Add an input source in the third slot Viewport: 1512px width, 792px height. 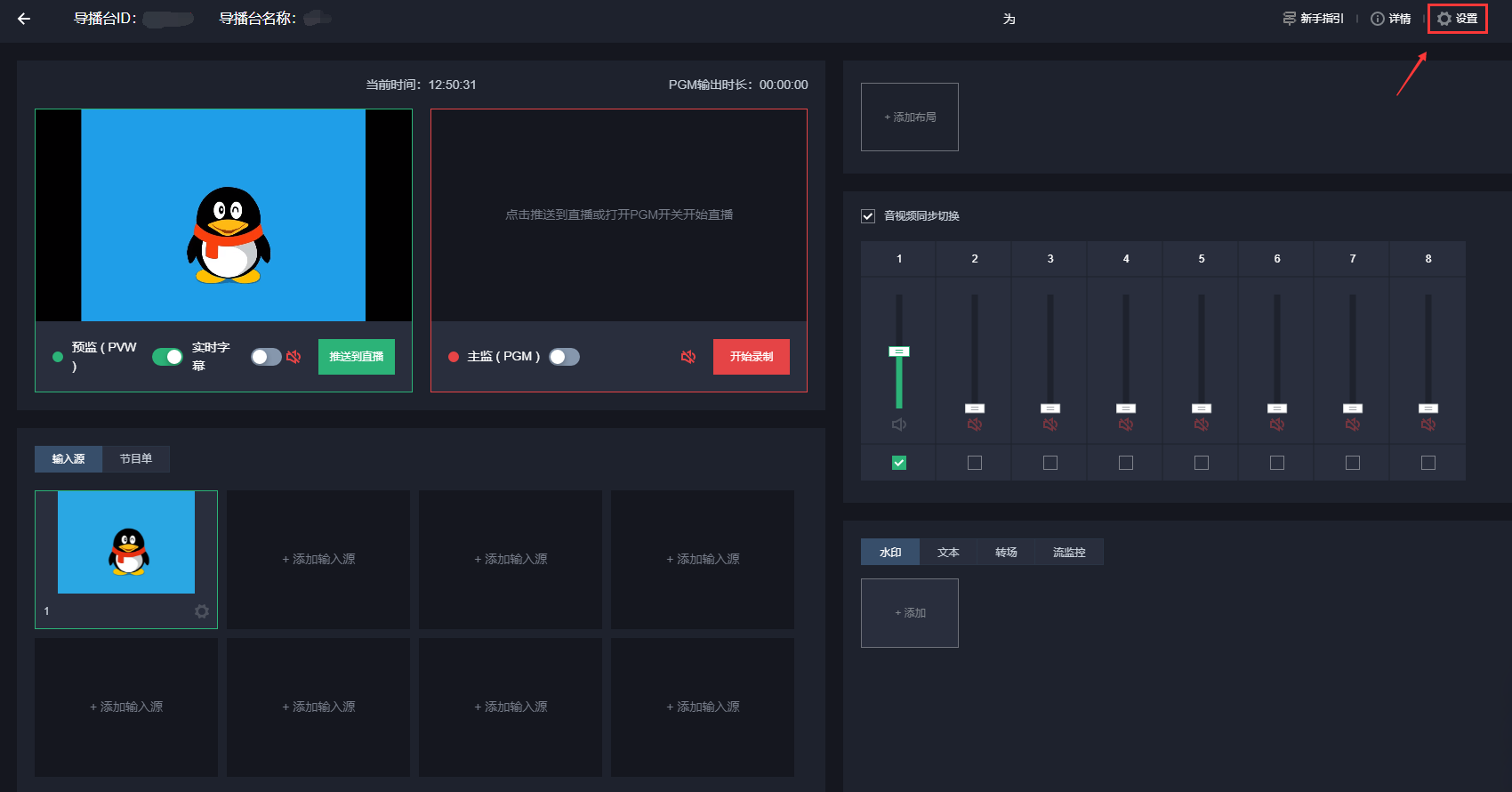point(511,560)
